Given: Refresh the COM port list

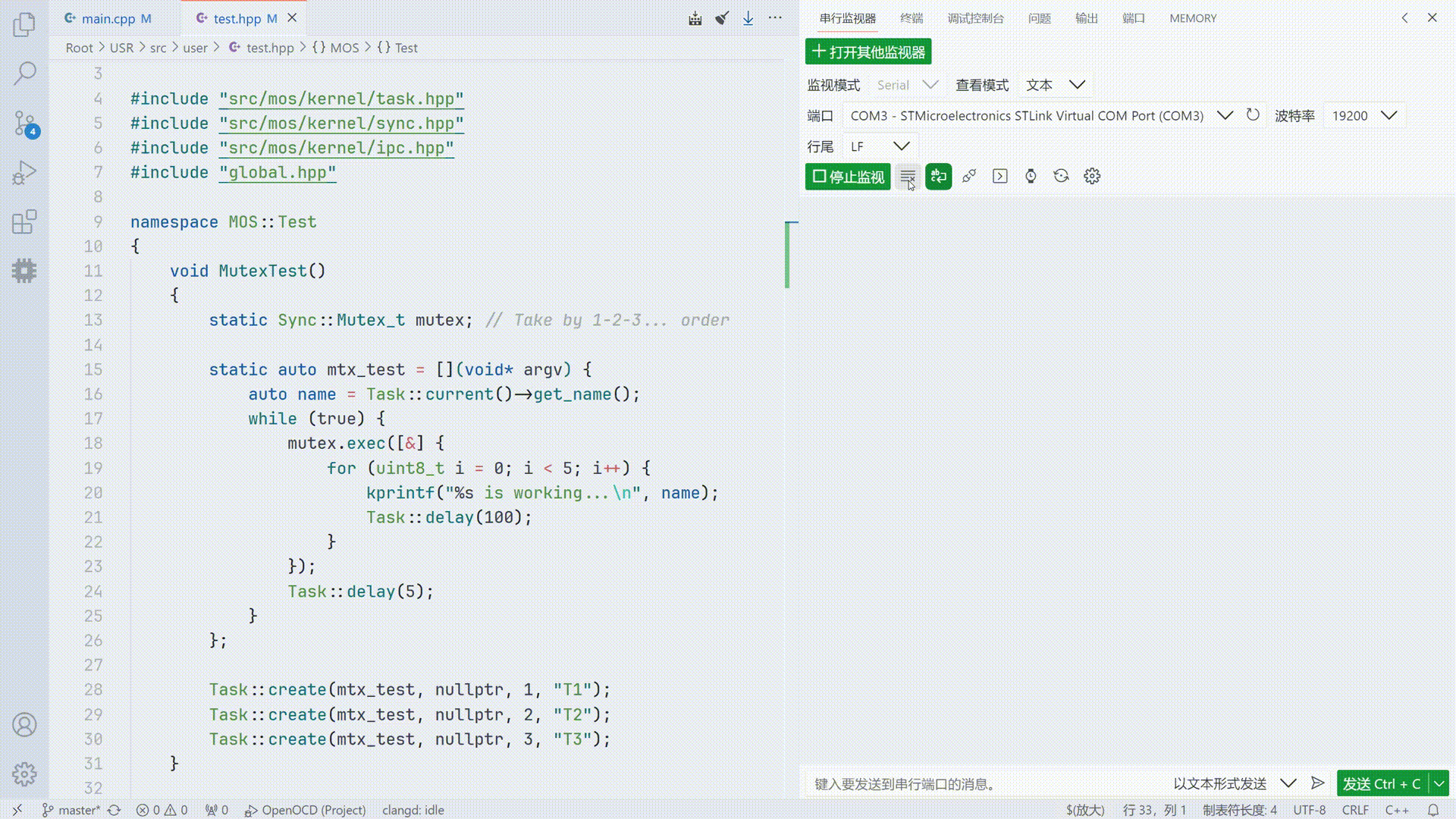Looking at the screenshot, I should (x=1253, y=115).
